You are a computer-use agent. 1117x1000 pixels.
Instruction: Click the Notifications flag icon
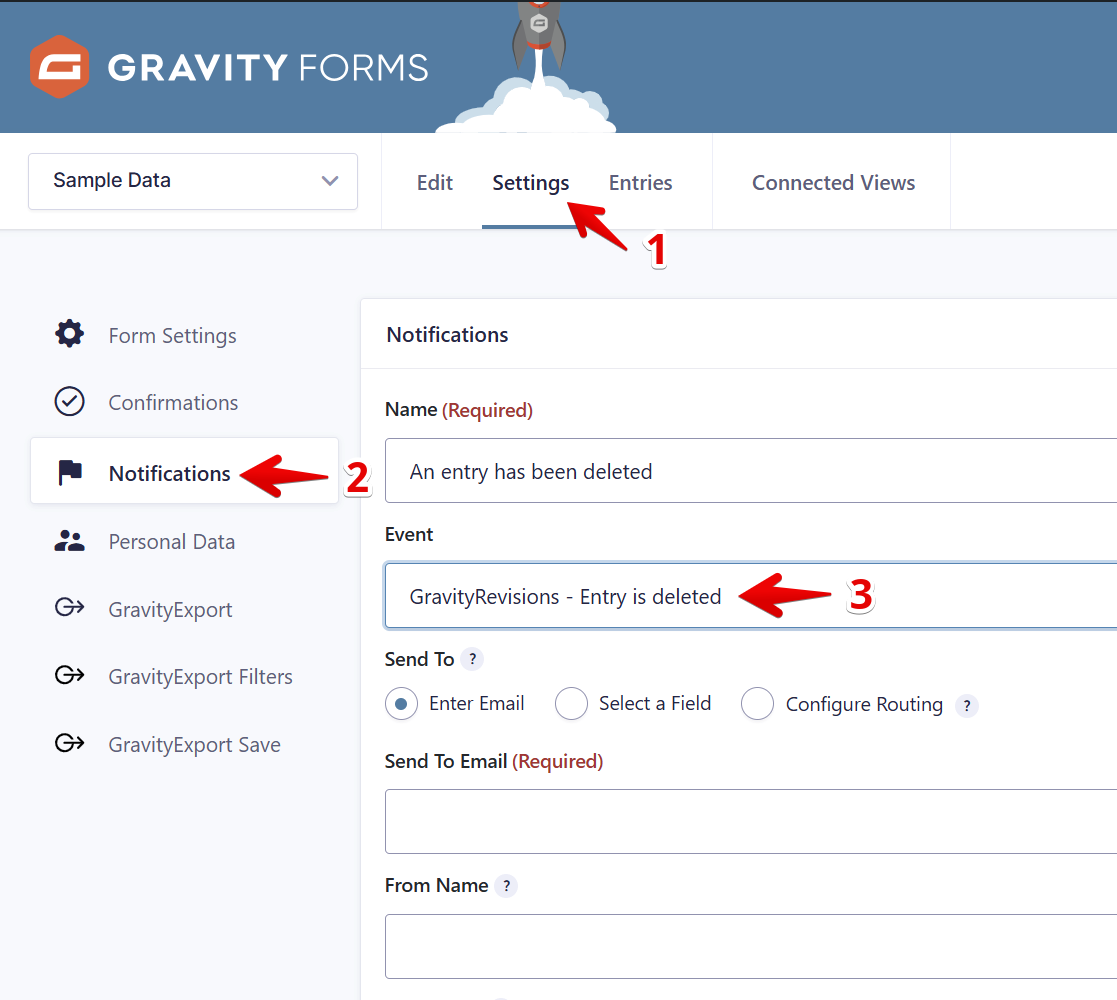(69, 473)
